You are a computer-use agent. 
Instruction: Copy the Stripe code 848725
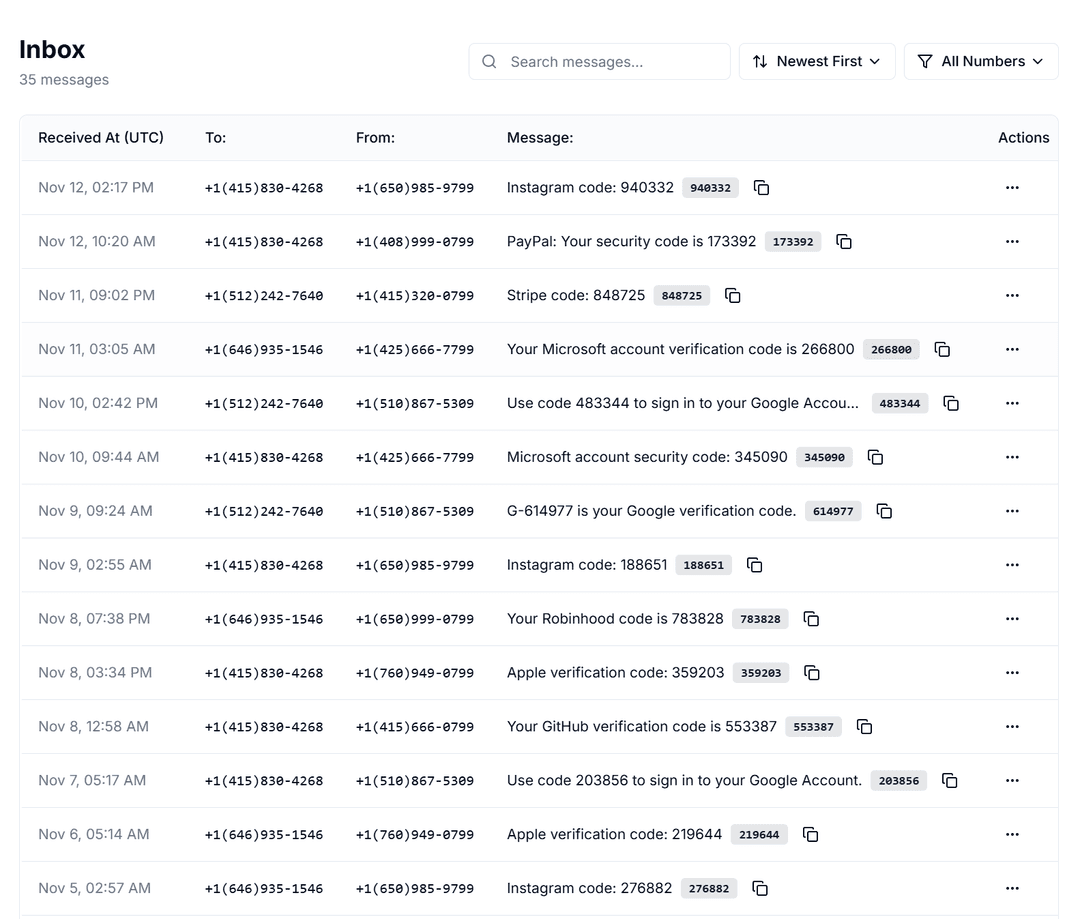click(x=733, y=295)
